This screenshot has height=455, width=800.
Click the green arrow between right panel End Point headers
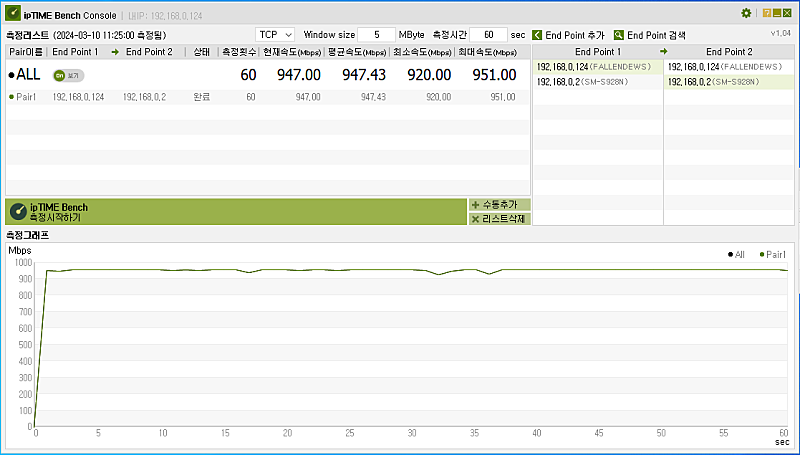point(664,52)
